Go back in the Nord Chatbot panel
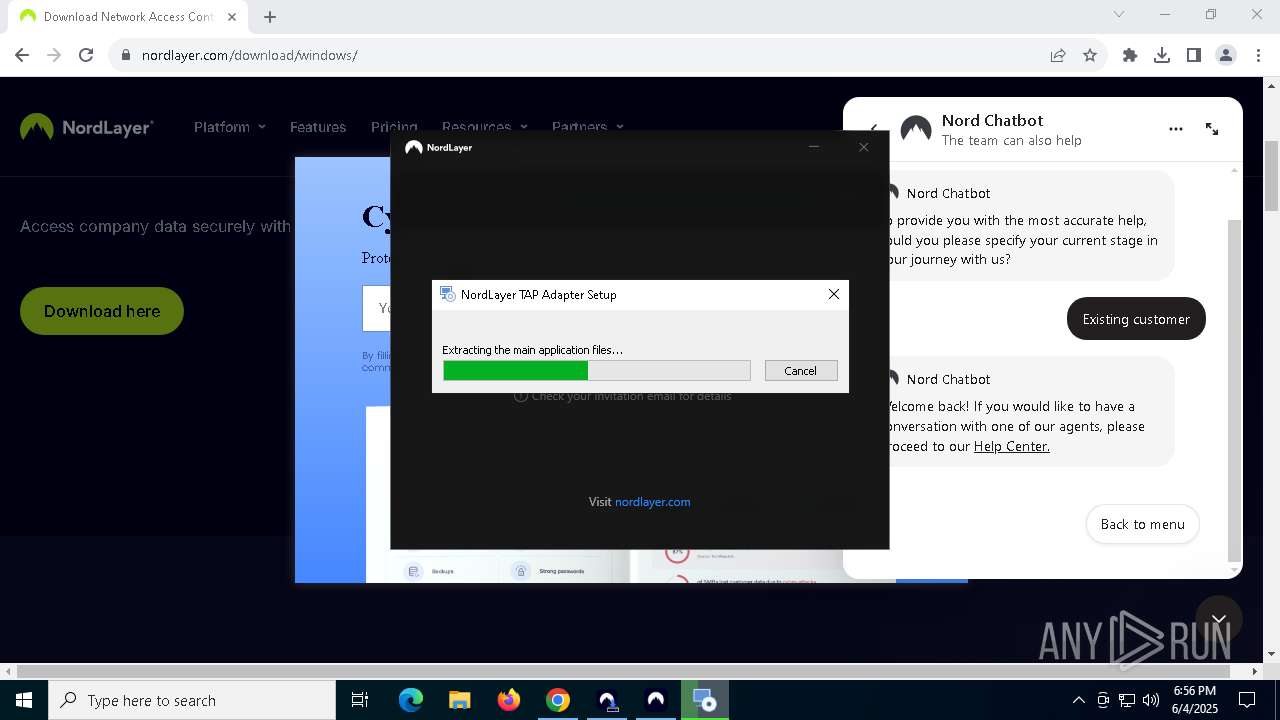1280x720 pixels. click(x=873, y=129)
